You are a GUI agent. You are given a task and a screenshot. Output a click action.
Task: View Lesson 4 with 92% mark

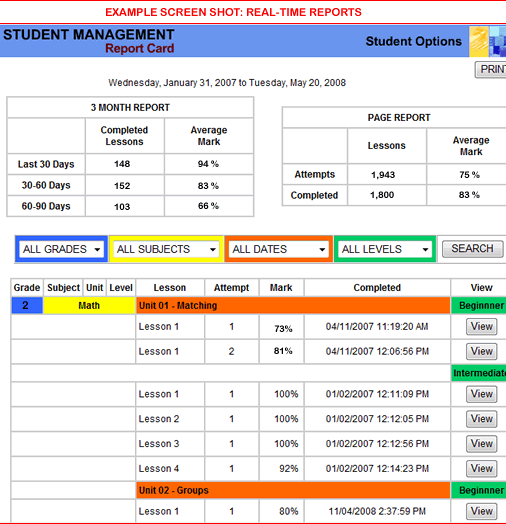482,469
